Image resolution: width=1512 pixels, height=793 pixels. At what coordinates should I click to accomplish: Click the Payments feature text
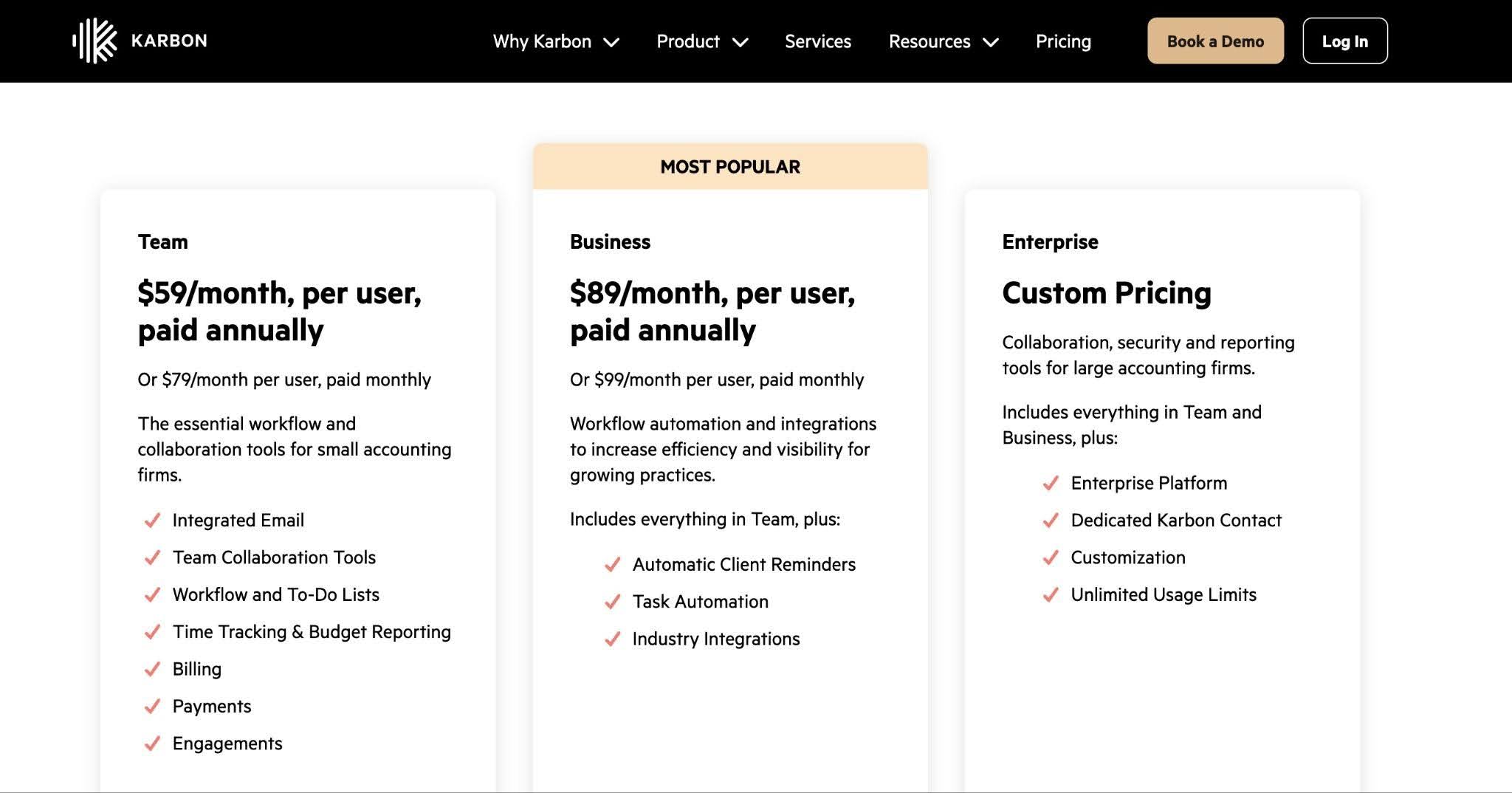pos(212,707)
